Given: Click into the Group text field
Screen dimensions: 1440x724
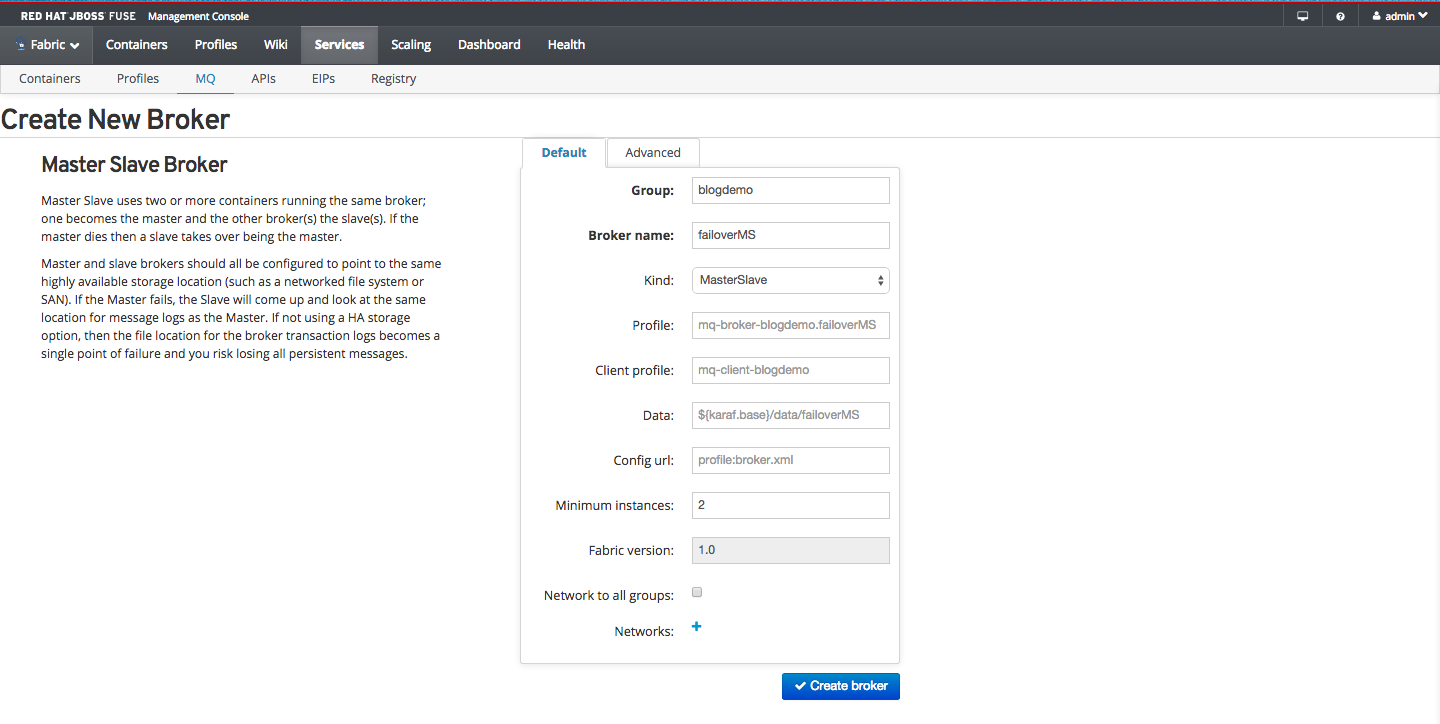Looking at the screenshot, I should (x=790, y=190).
